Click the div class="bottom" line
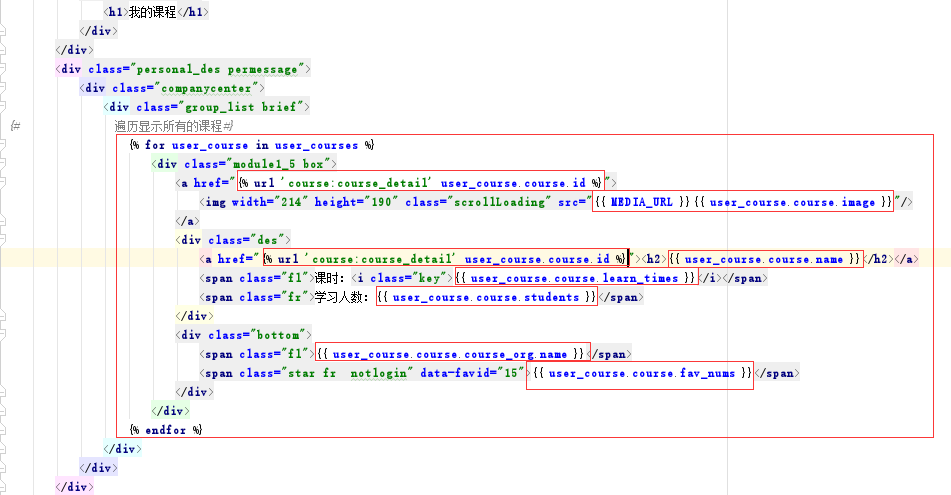 (244, 335)
